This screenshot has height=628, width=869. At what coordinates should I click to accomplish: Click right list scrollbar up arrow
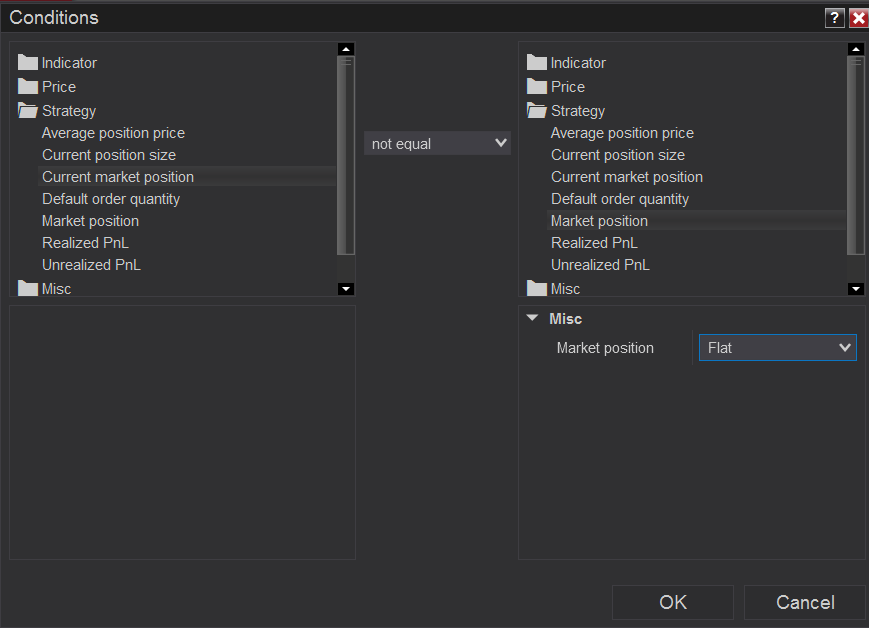[x=855, y=49]
